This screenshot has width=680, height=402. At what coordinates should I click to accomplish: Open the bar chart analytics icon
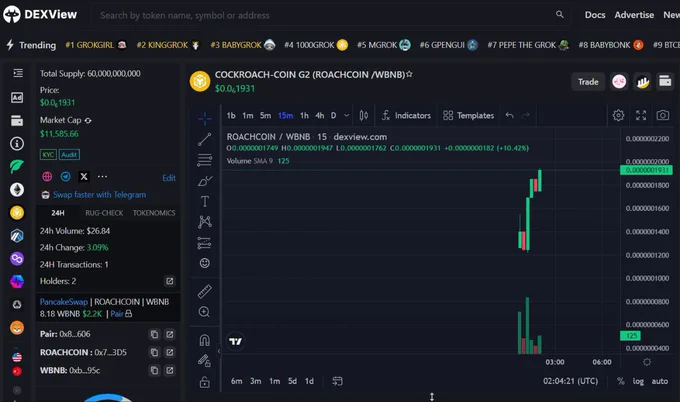pyautogui.click(x=642, y=82)
